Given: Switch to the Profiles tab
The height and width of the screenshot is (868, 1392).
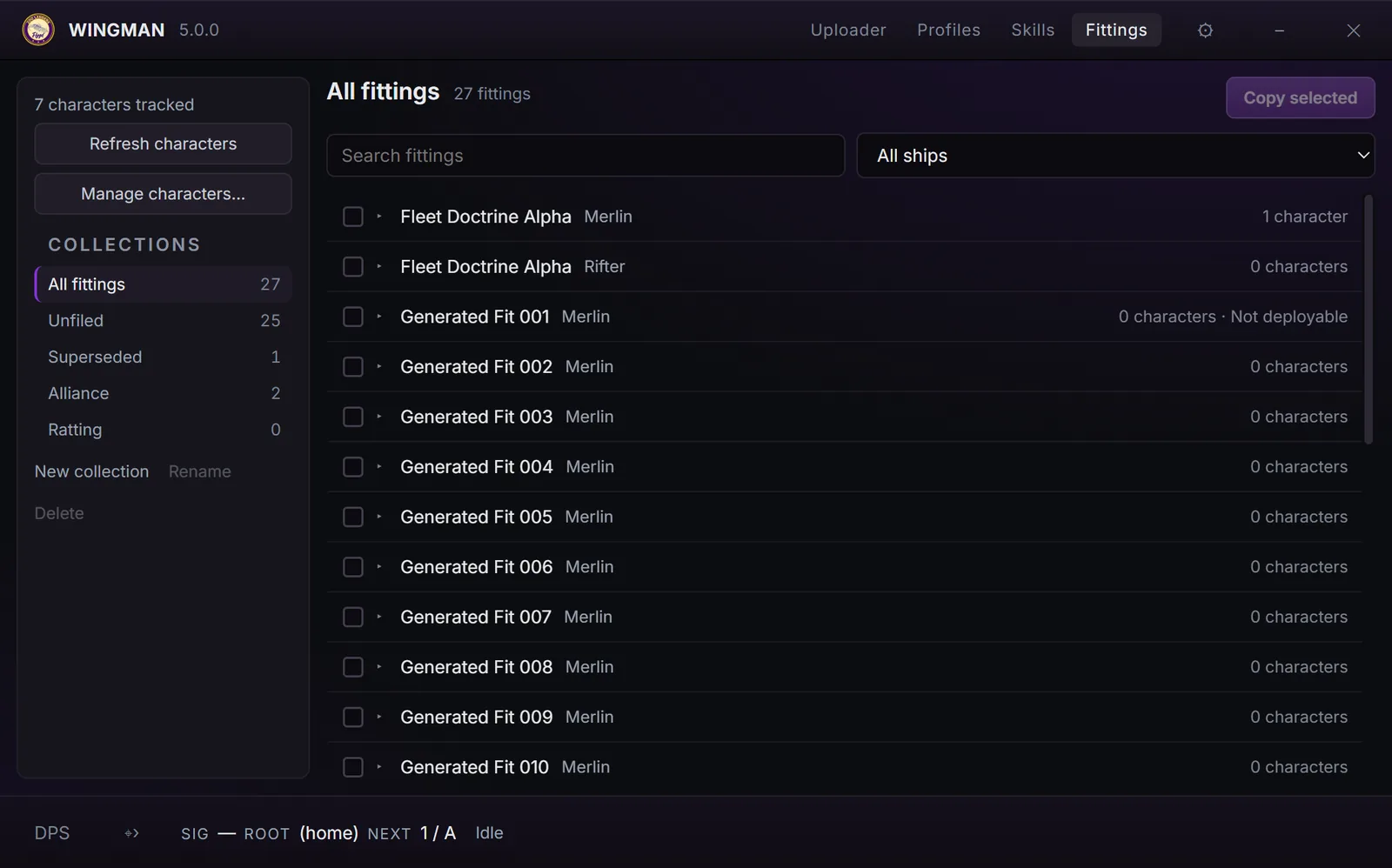Looking at the screenshot, I should pyautogui.click(x=948, y=30).
